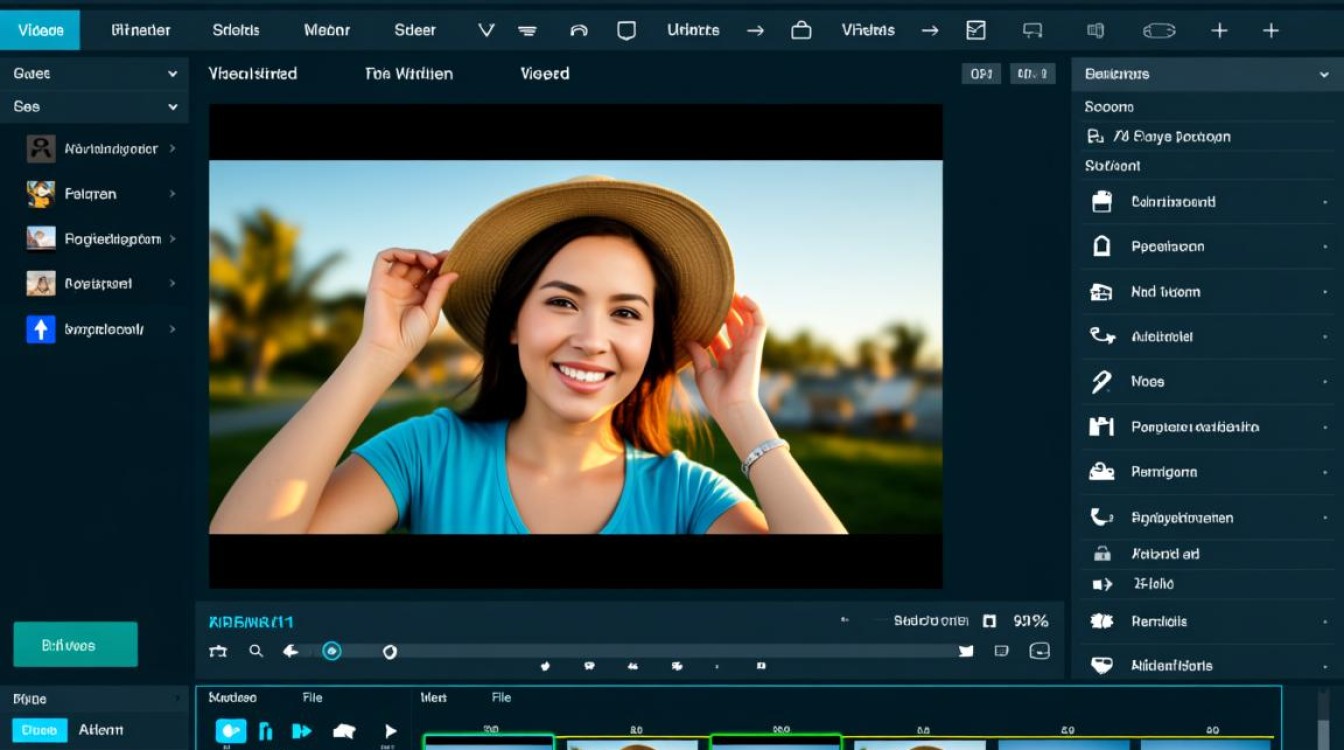Click the magnifier zoom icon below the preview
The width and height of the screenshot is (1344, 750).
pos(256,651)
